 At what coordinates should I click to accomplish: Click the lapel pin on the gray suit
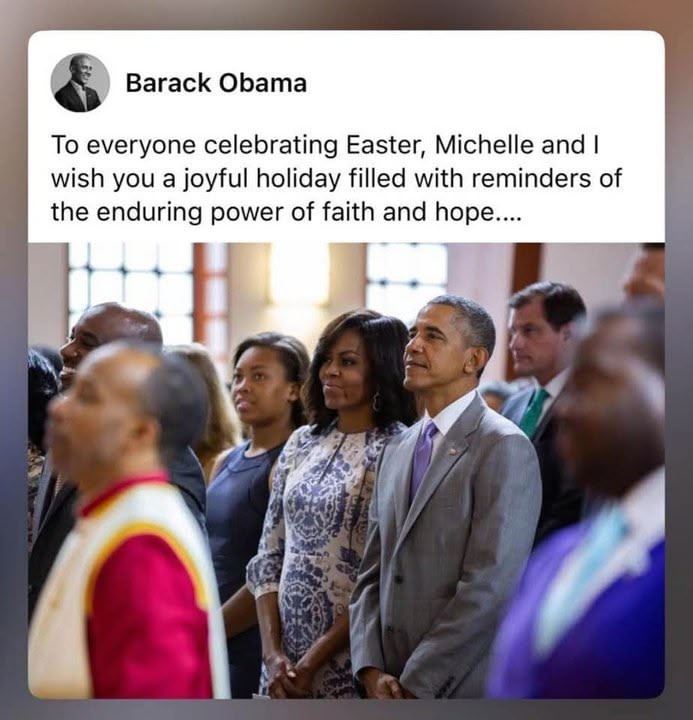click(x=452, y=452)
